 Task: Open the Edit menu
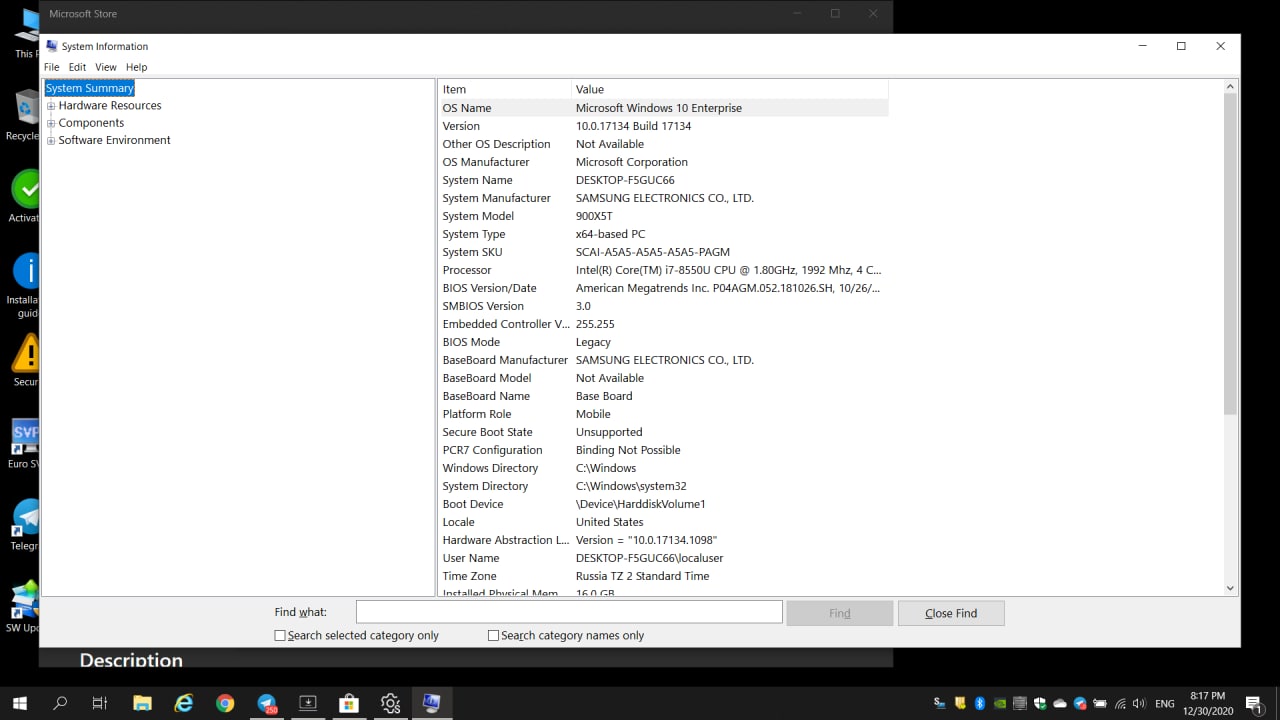pos(77,67)
